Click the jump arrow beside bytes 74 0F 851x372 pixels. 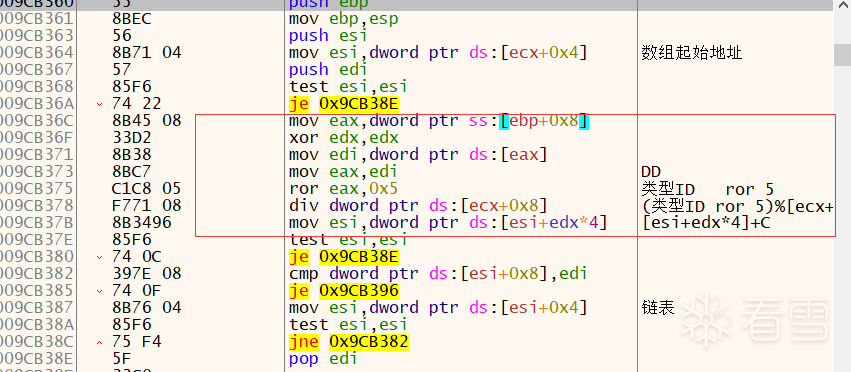coord(99,291)
